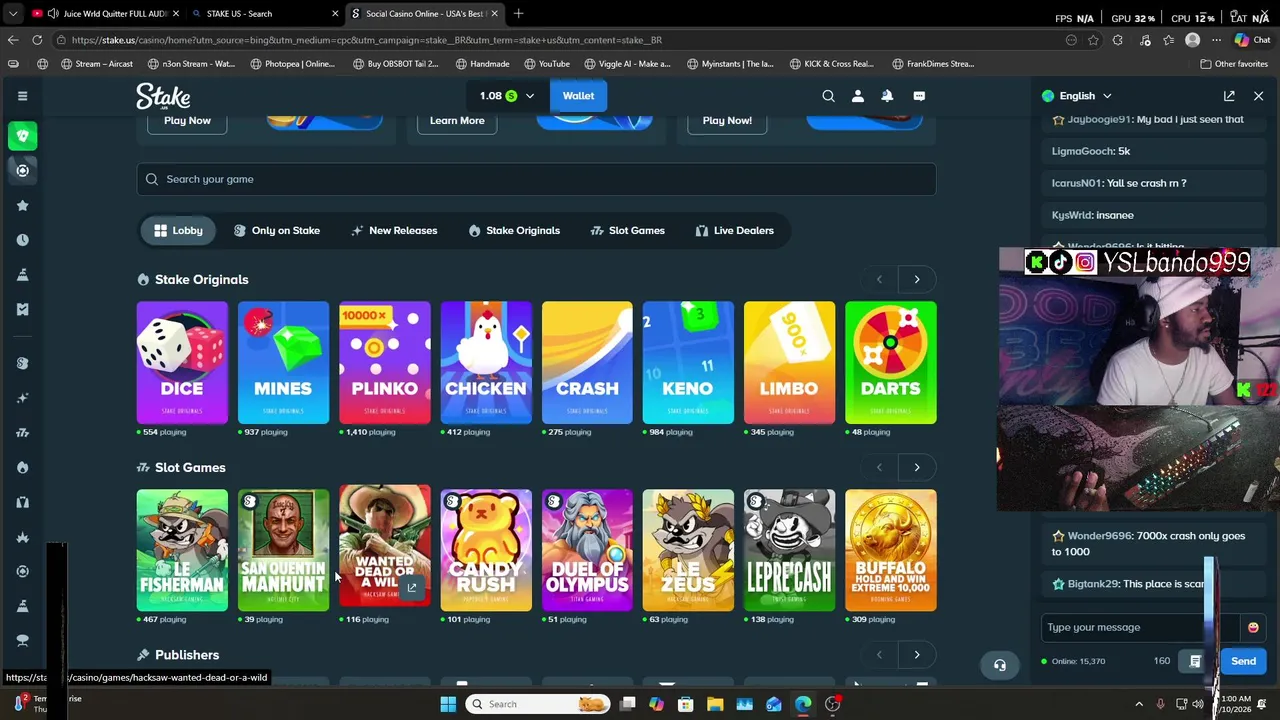The height and width of the screenshot is (720, 1280).
Task: Expand the English language dropdown in chat
Action: (x=1107, y=96)
